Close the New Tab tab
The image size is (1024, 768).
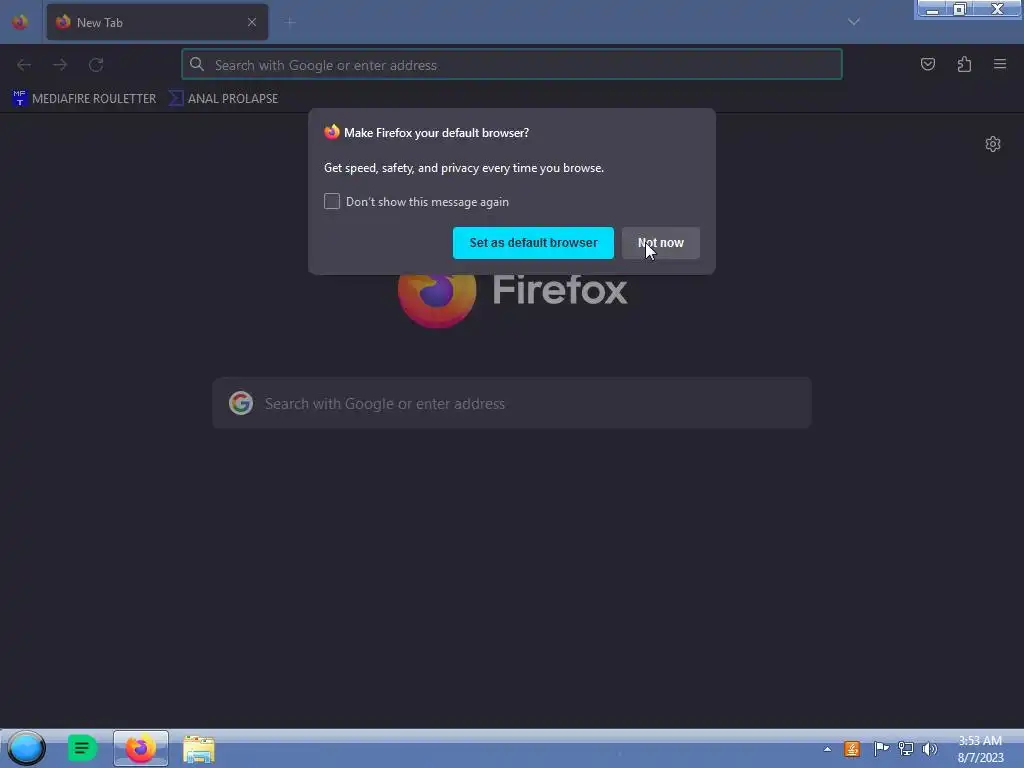click(x=251, y=22)
